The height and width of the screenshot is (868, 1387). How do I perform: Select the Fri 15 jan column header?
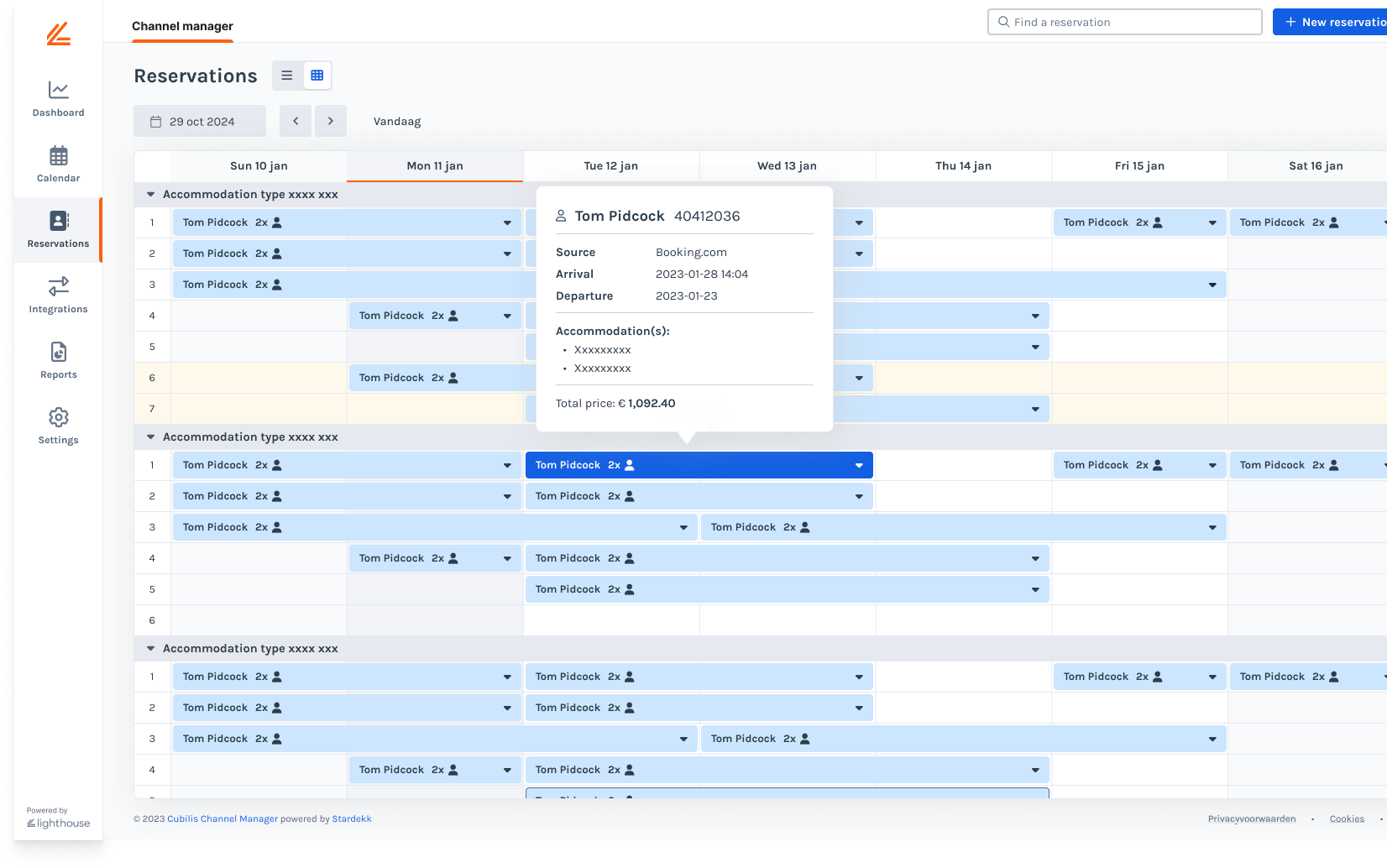click(1140, 166)
